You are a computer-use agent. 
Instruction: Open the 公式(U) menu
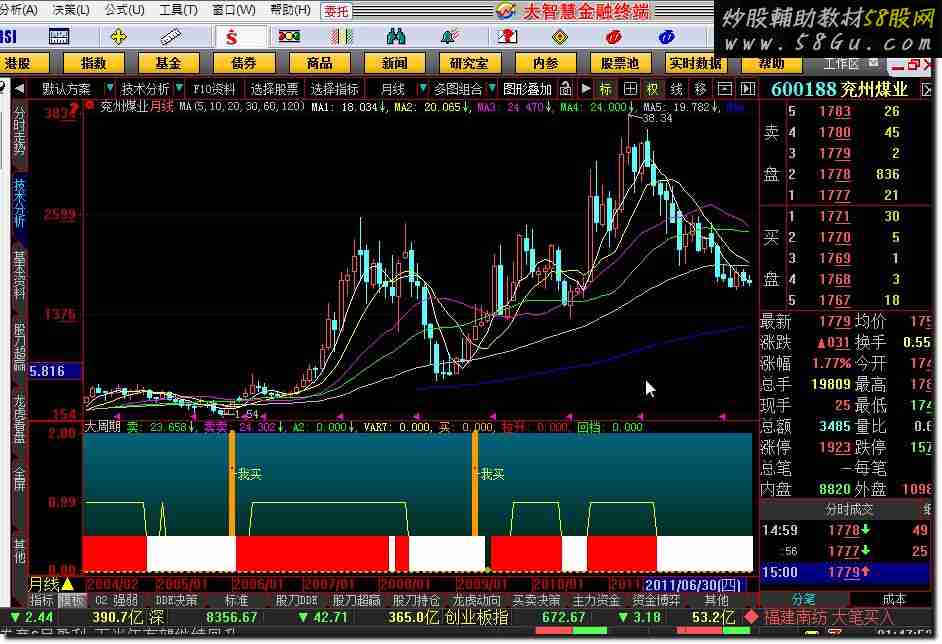coord(124,10)
